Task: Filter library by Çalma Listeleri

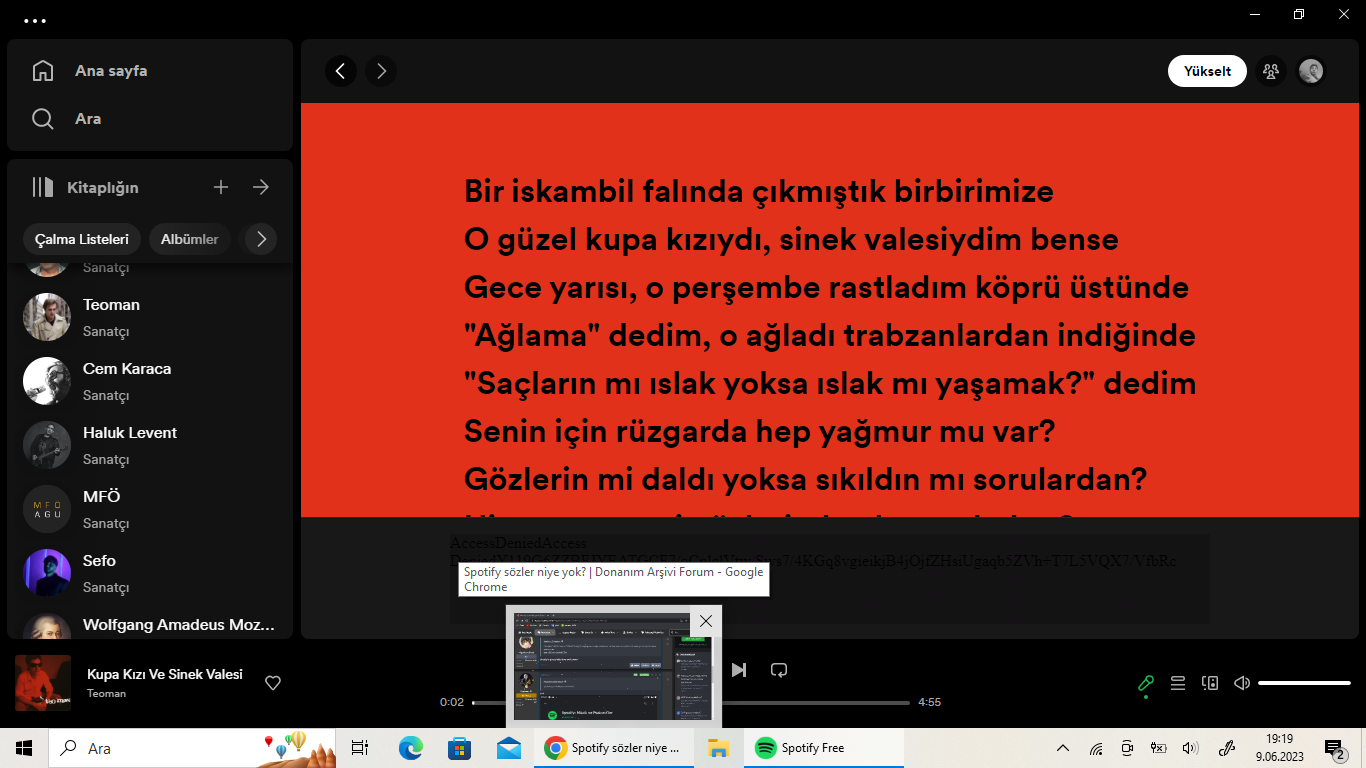Action: (82, 239)
